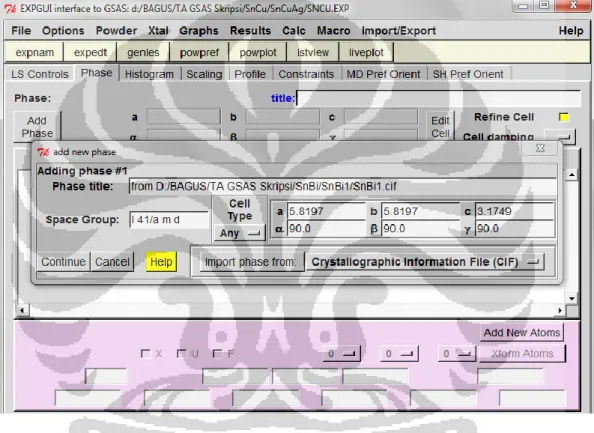Screen dimensions: 594x433
Task: Open the Xtal menu
Action: [x=158, y=31]
